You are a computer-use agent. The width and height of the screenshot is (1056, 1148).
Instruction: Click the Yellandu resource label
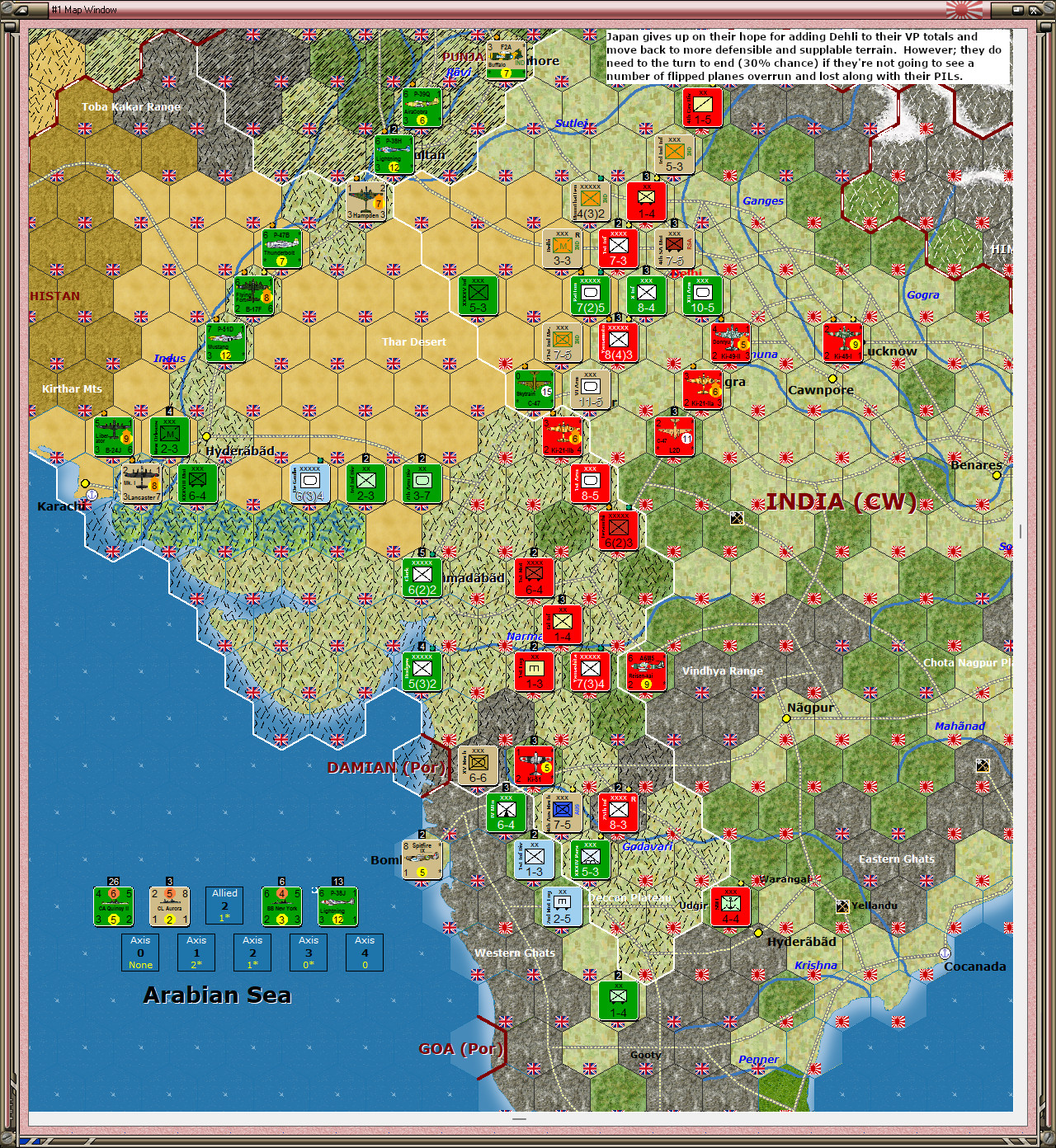point(874,906)
